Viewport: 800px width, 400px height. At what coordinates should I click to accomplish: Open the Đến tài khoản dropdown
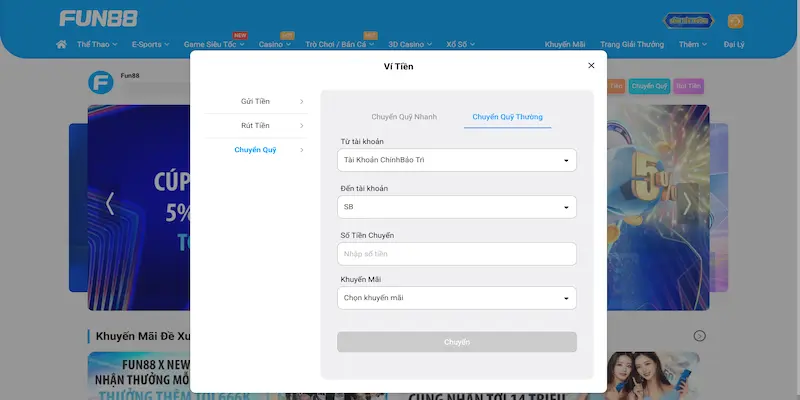457,207
